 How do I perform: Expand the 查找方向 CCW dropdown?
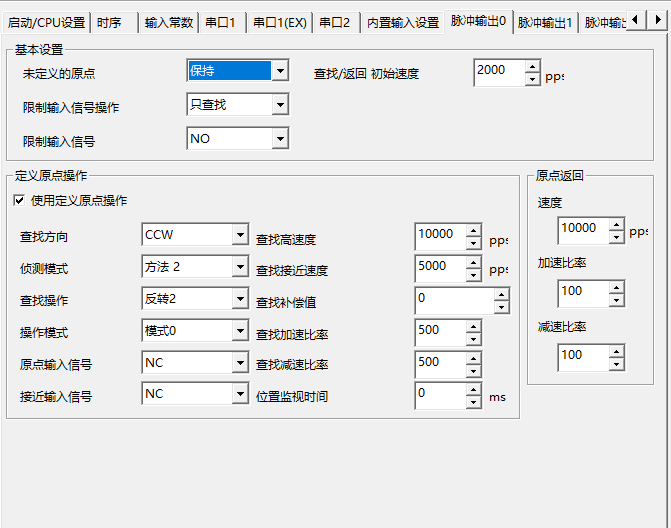[240, 236]
